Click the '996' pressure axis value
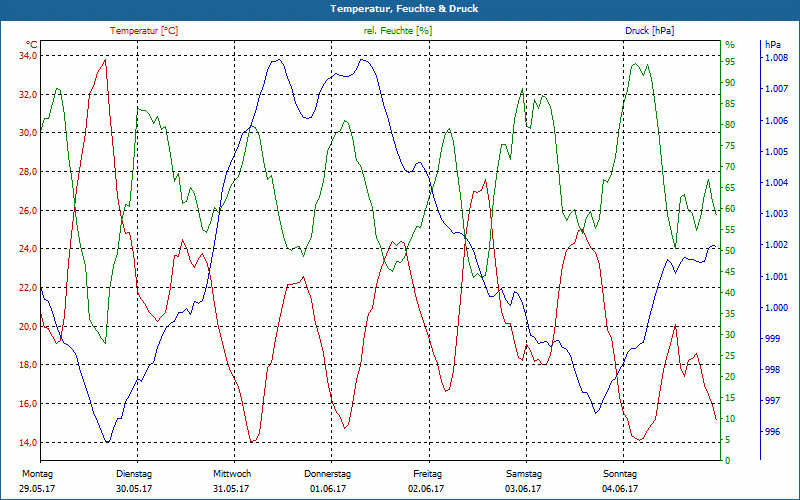The width and height of the screenshot is (800, 500). tap(772, 432)
